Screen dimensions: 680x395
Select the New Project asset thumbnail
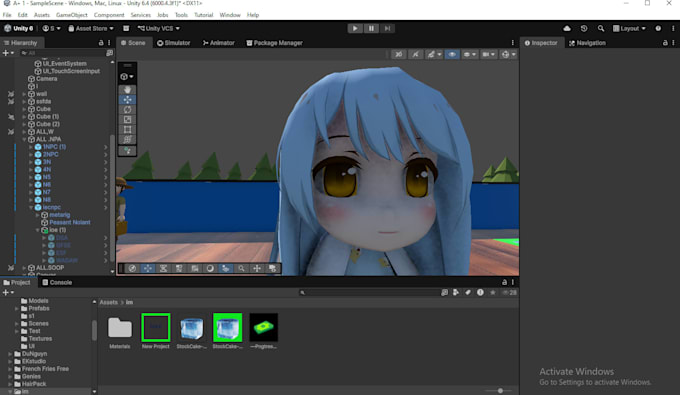pos(156,332)
